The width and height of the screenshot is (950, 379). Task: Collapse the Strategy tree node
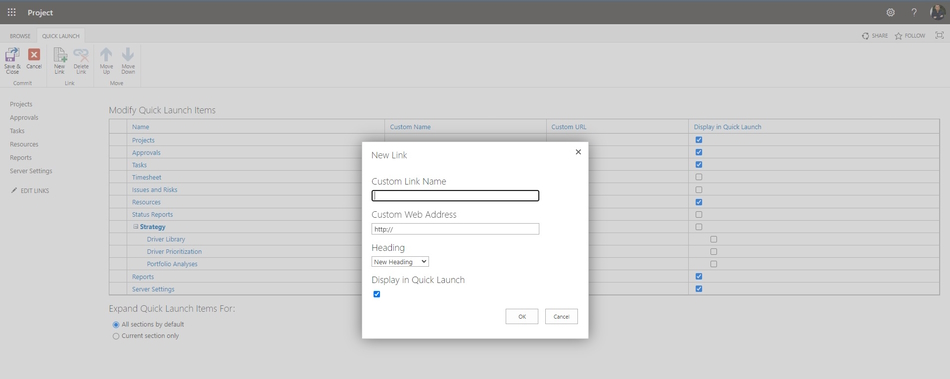(136, 226)
